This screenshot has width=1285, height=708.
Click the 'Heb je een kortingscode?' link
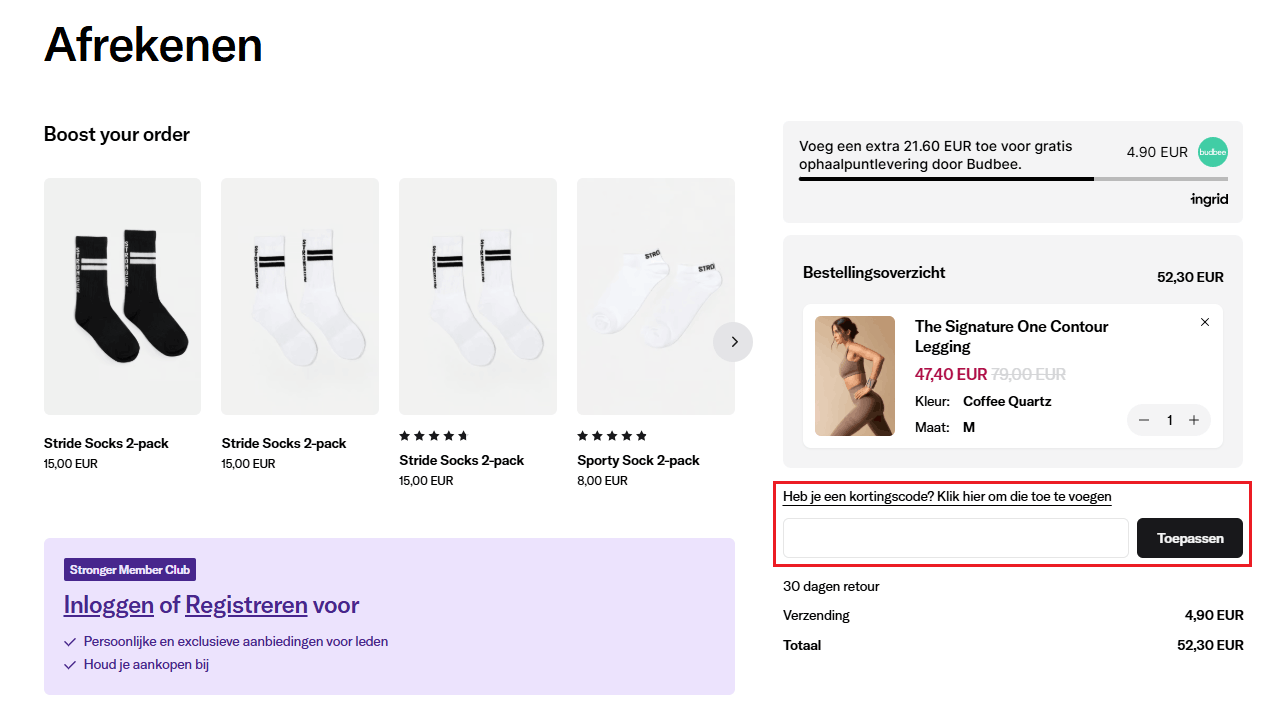[947, 496]
